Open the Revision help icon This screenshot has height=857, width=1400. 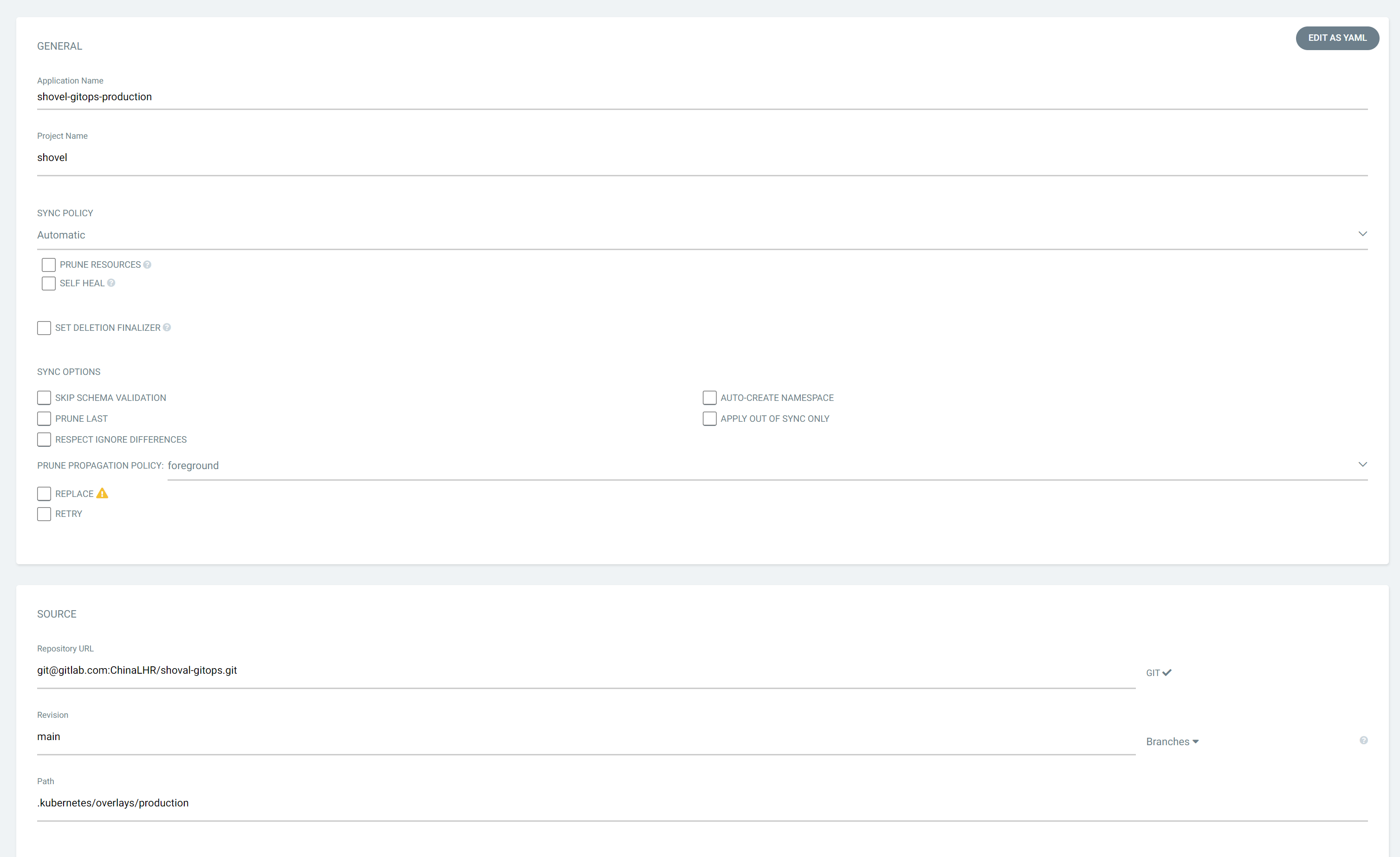1364,740
